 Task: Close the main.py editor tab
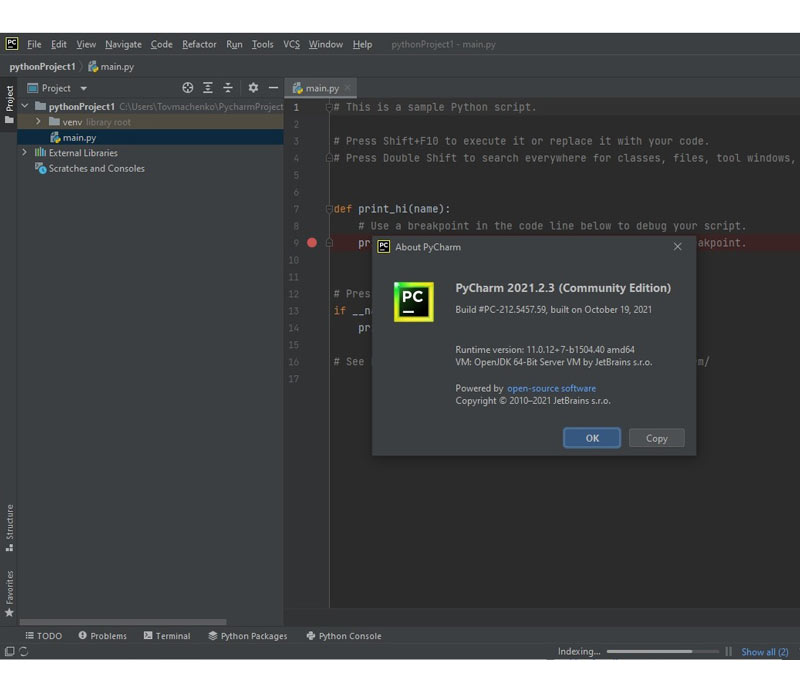tap(347, 88)
